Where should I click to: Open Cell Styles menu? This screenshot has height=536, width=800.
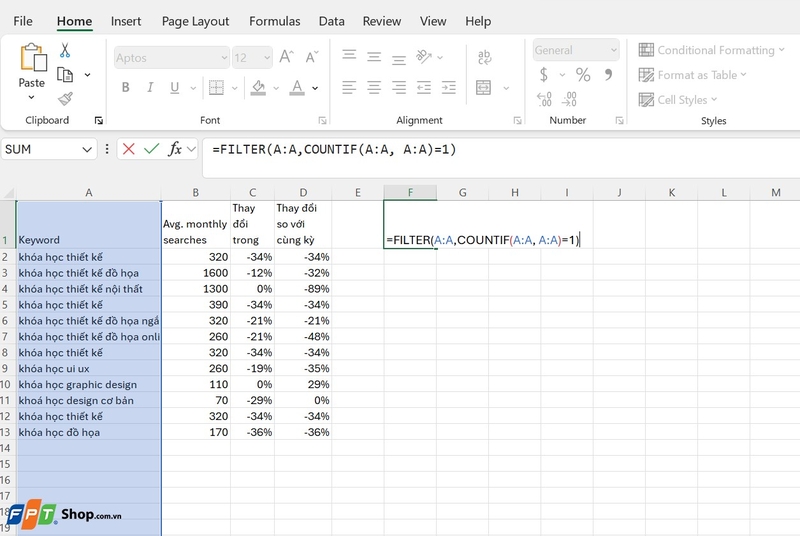click(x=678, y=99)
